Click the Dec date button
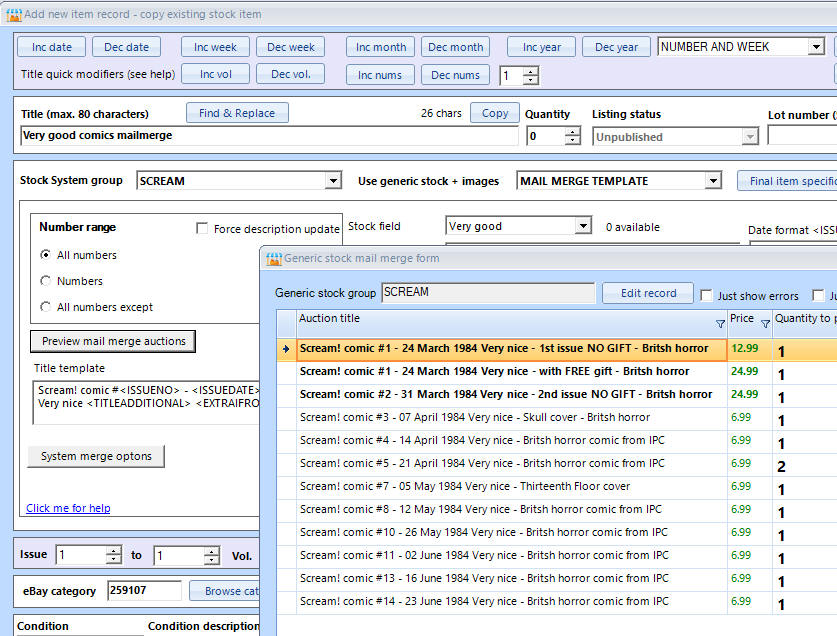This screenshot has width=837, height=636. 127,47
